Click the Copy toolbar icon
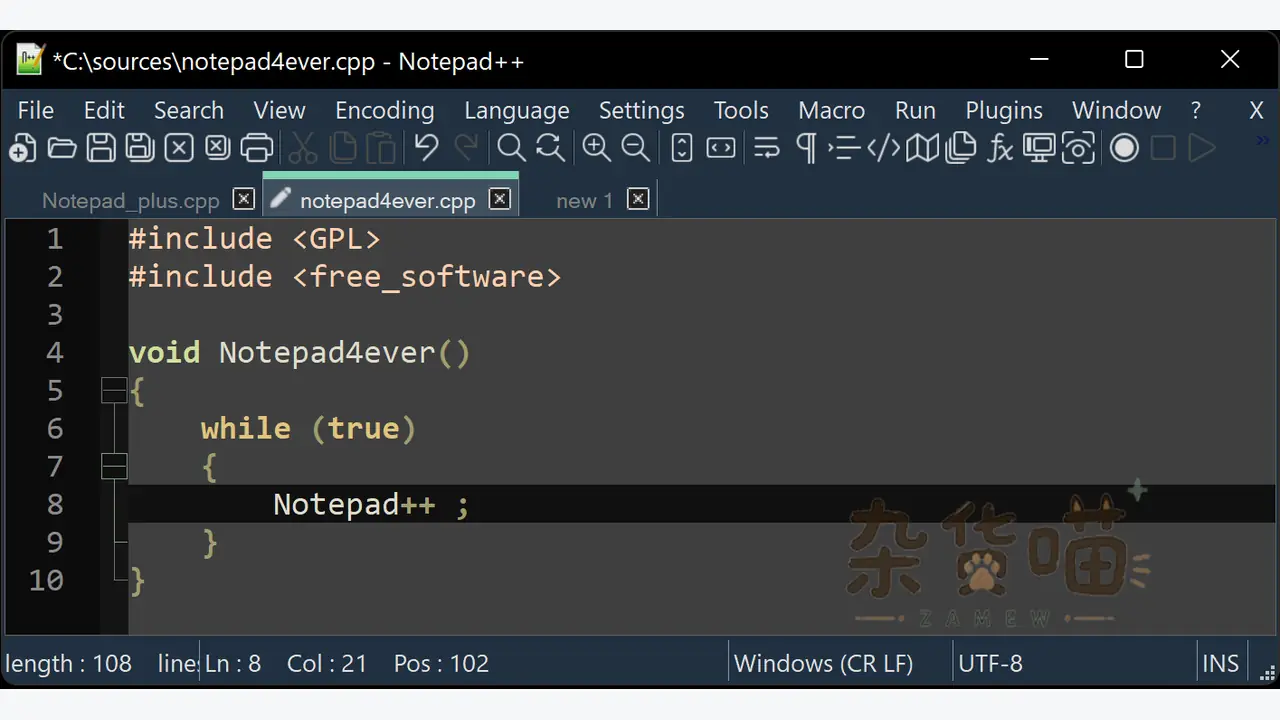1280x720 pixels. tap(342, 148)
